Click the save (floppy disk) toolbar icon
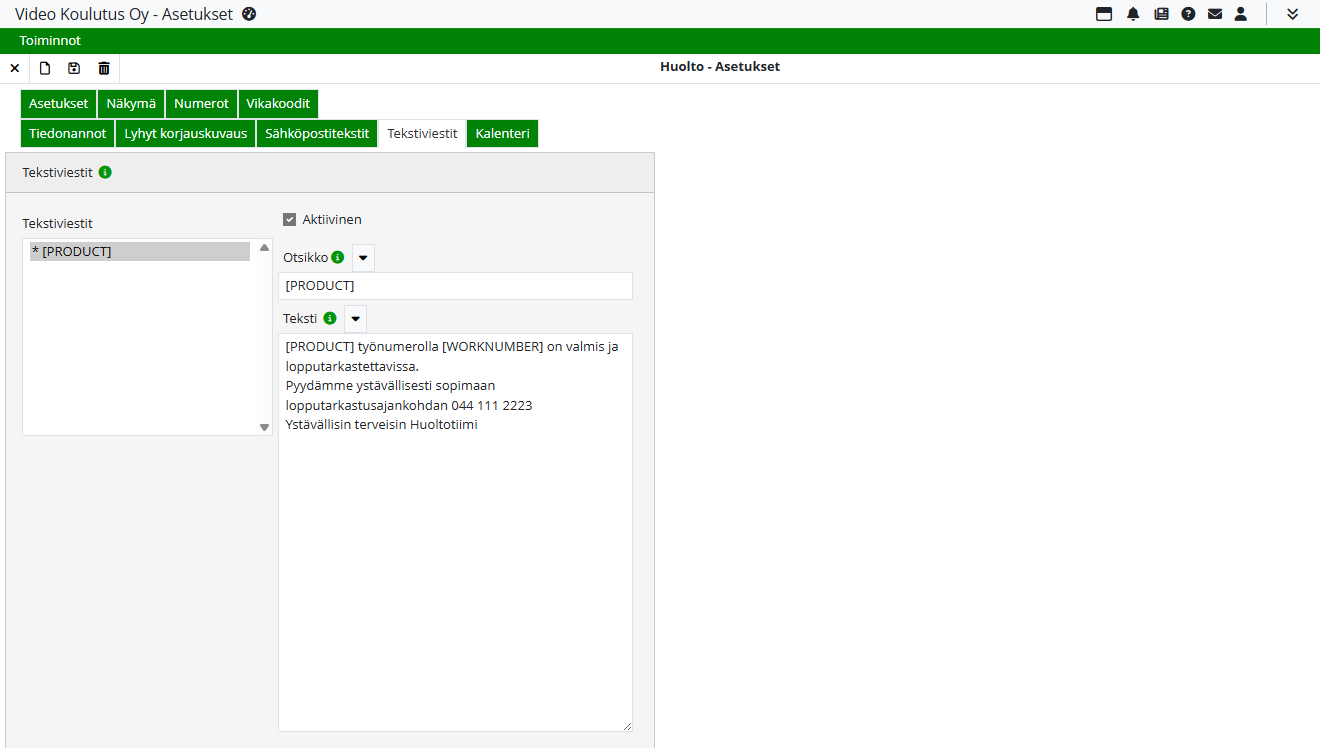1320x748 pixels. (x=74, y=68)
